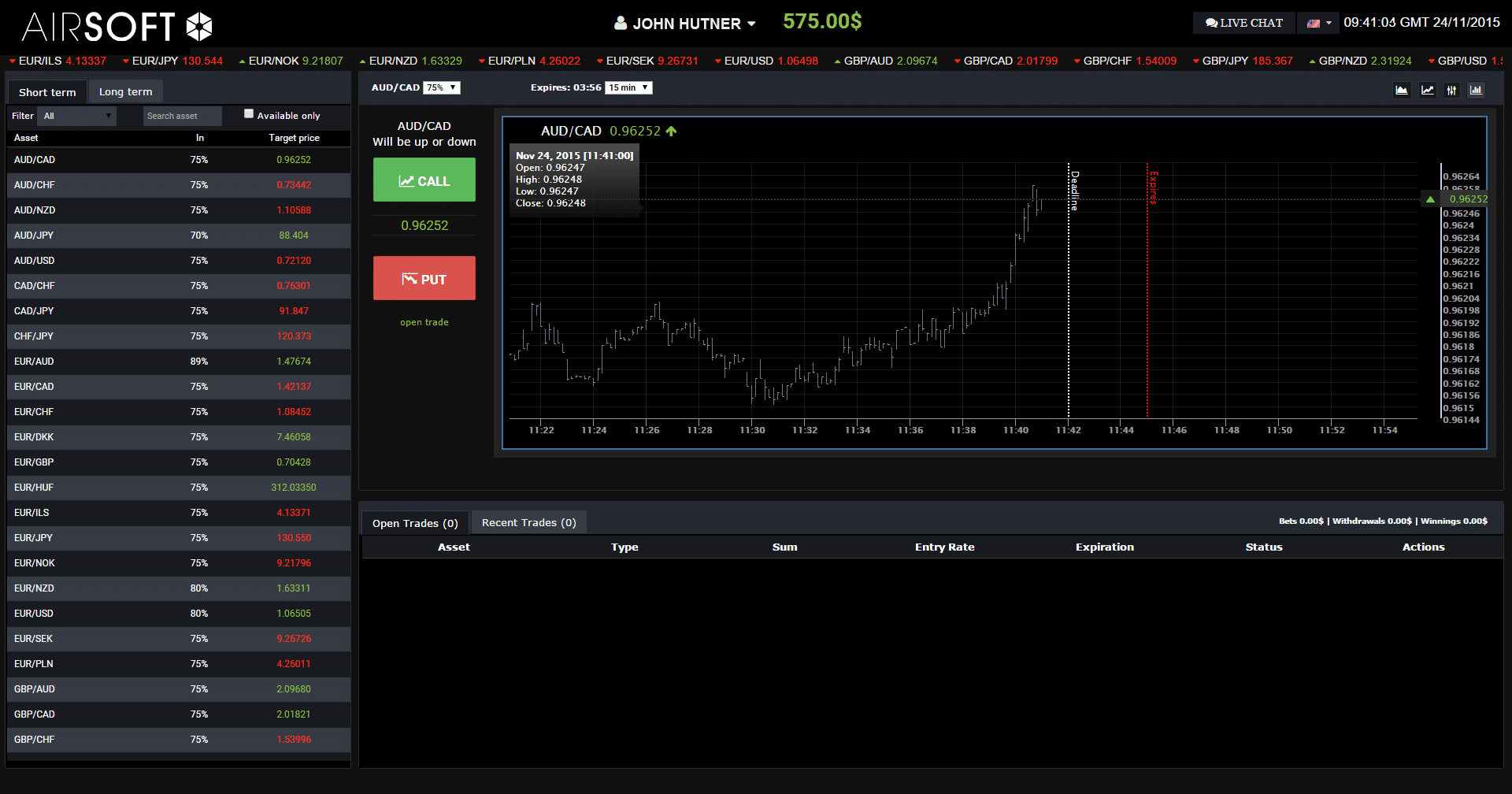Click the Search asset field
The width and height of the screenshot is (1512, 794).
(182, 116)
